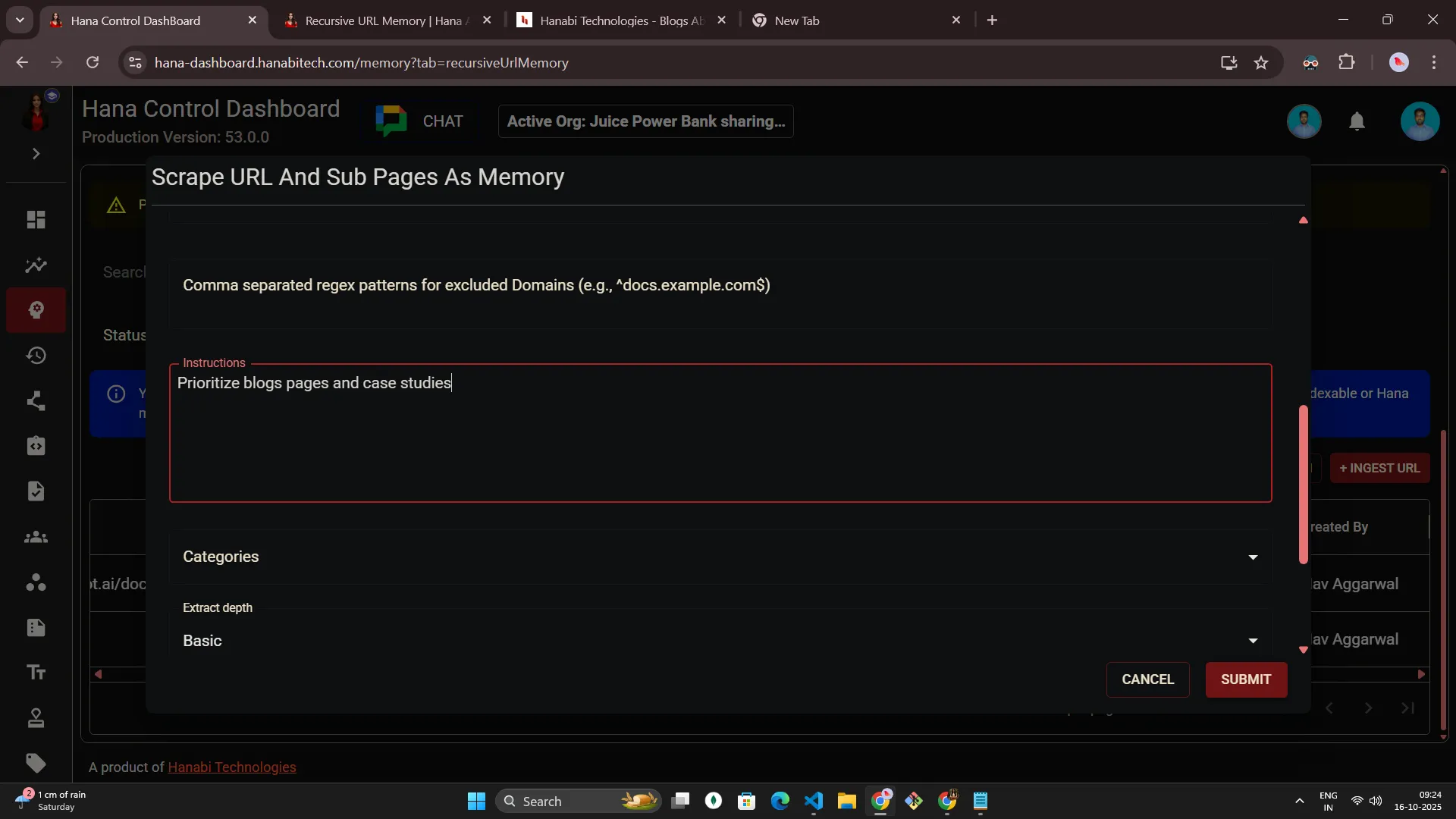This screenshot has width=1456, height=819.
Task: Open the dashboard grid icon in sidebar
Action: point(36,220)
